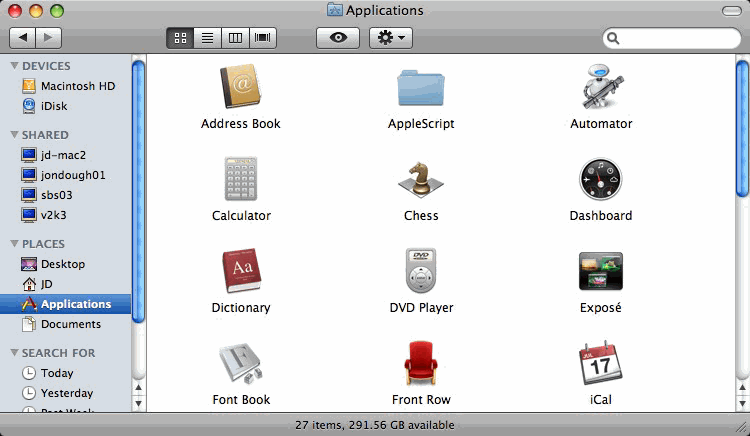This screenshot has width=750, height=436.
Task: Click status bar text "27 items, 291.56 GB available"
Action: 375,425
